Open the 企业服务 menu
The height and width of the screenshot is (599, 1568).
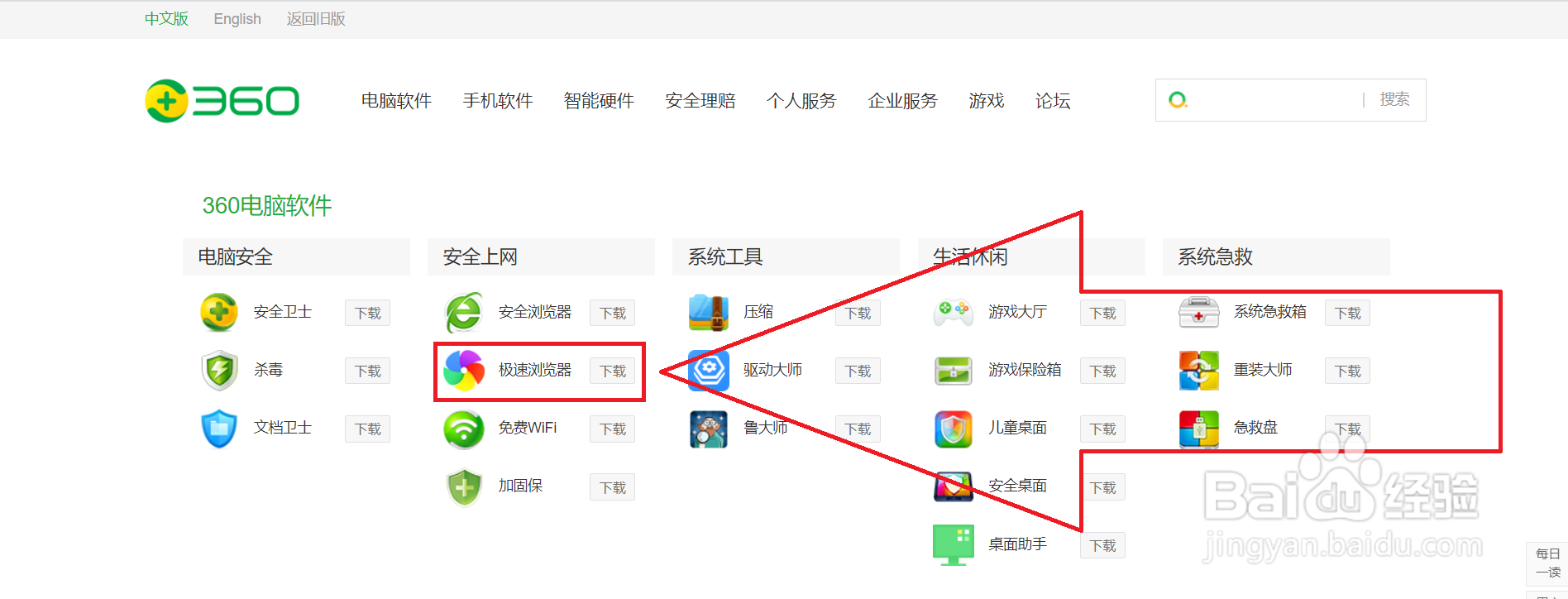[902, 101]
